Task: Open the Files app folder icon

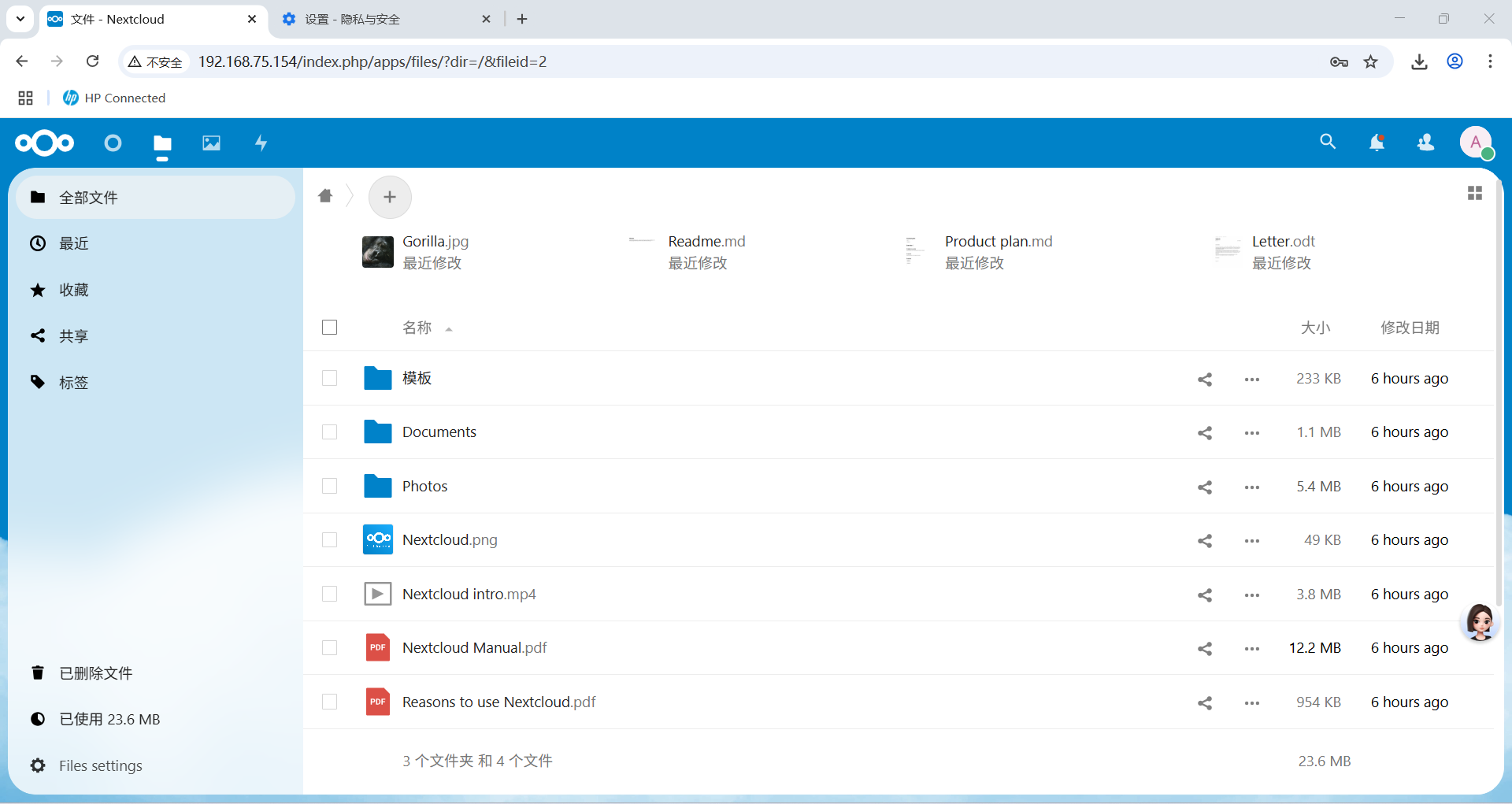Action: pos(162,143)
